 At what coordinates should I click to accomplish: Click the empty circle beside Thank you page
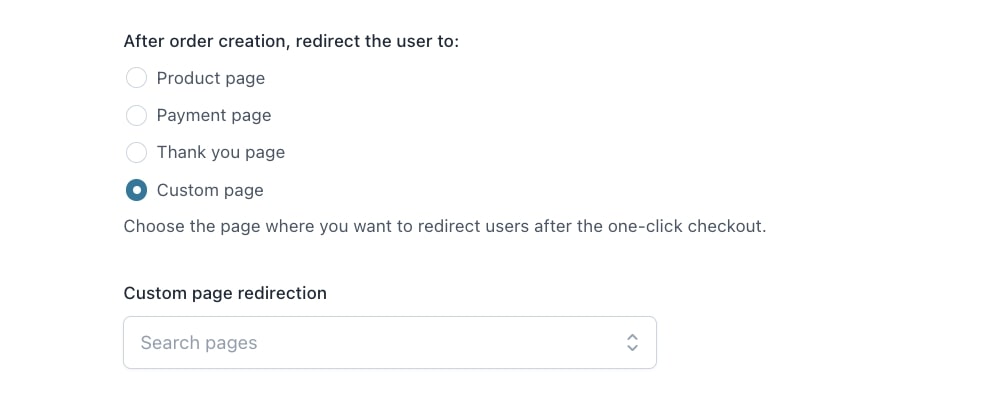click(x=136, y=153)
